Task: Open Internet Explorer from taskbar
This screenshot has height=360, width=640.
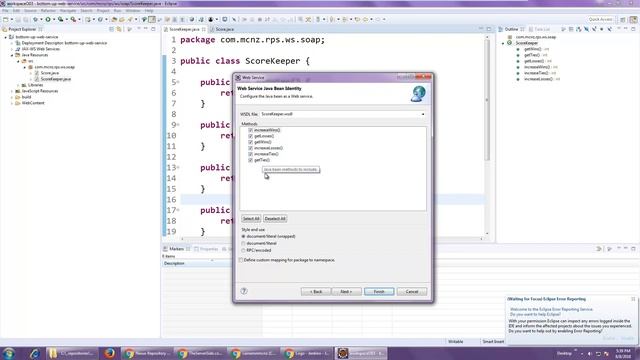Action: [34, 353]
